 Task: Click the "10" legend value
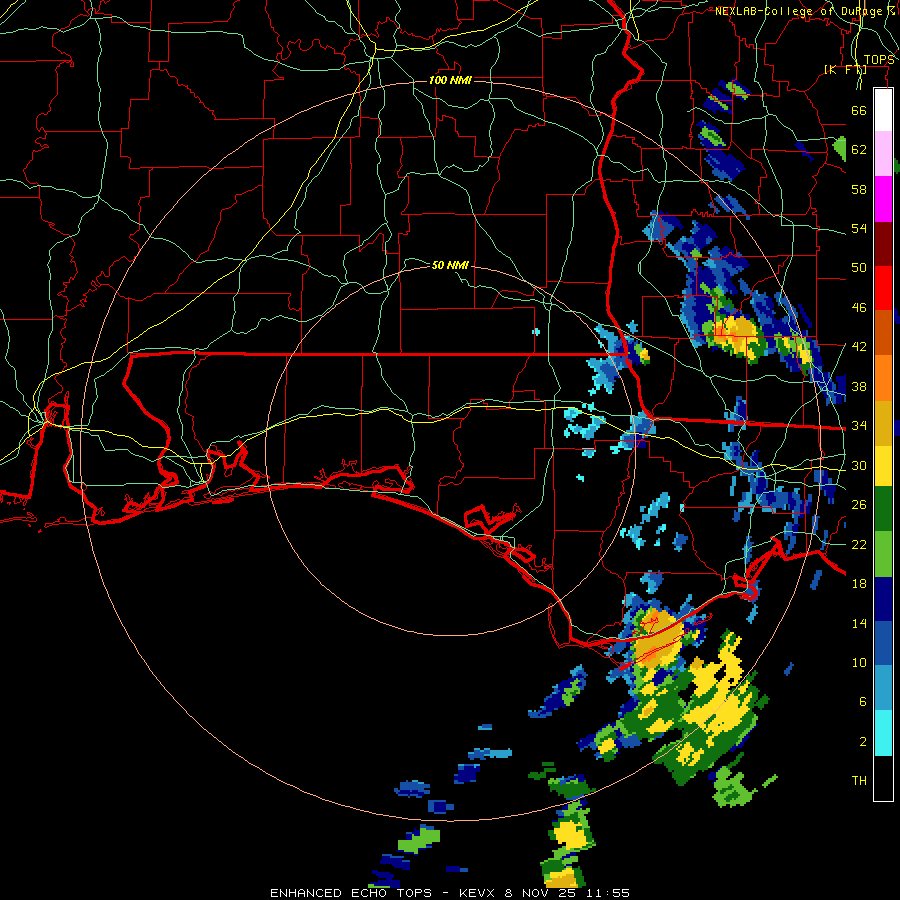(x=859, y=662)
